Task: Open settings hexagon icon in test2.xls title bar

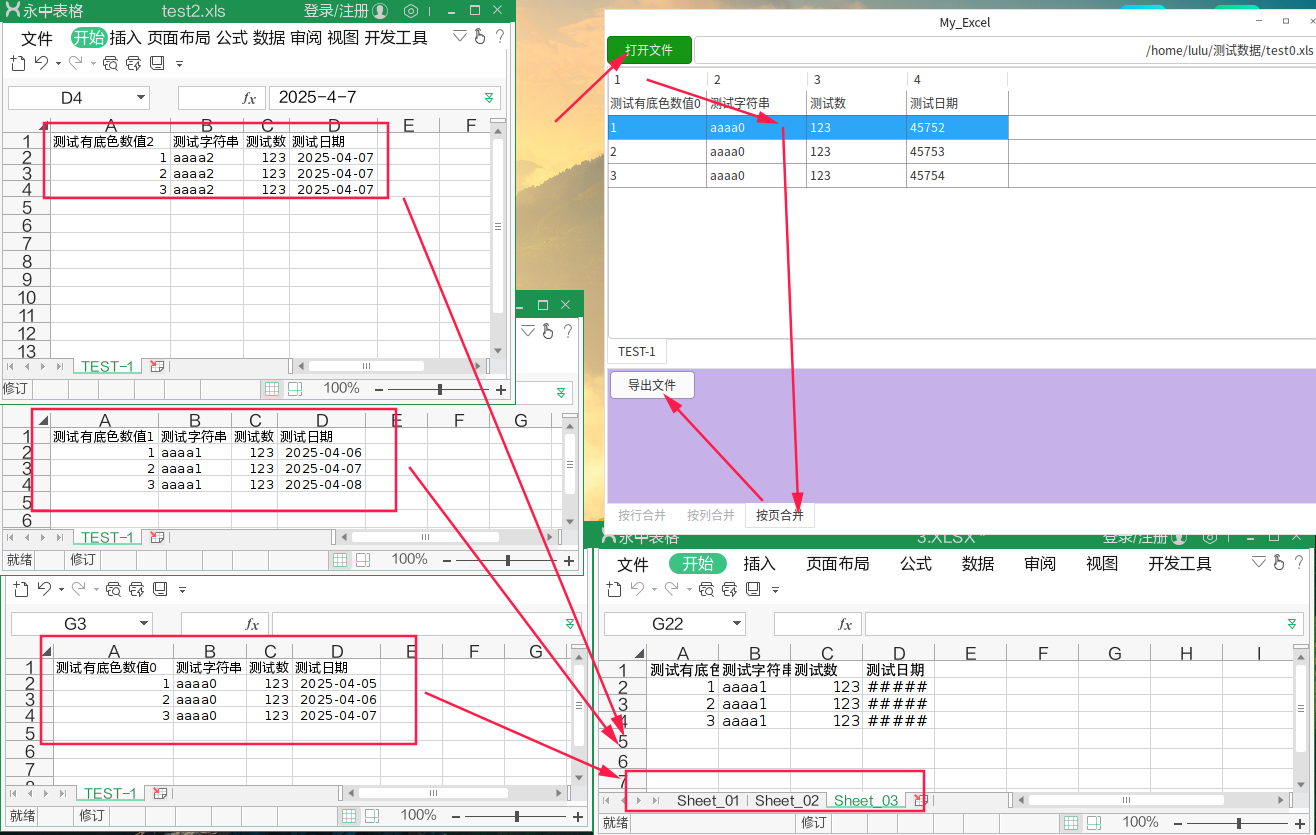Action: (x=411, y=11)
